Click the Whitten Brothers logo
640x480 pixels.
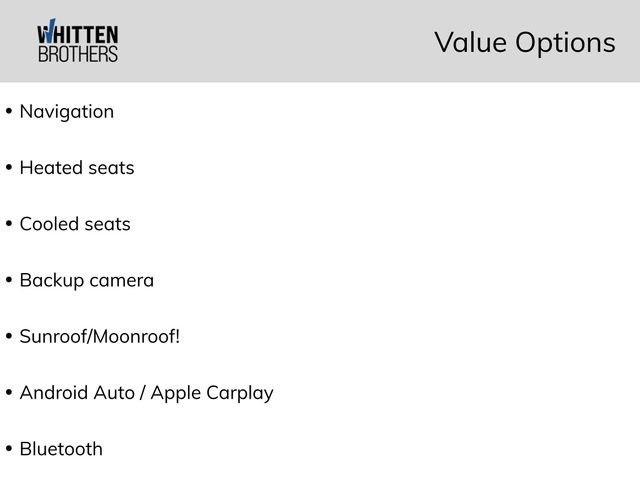coord(77,42)
